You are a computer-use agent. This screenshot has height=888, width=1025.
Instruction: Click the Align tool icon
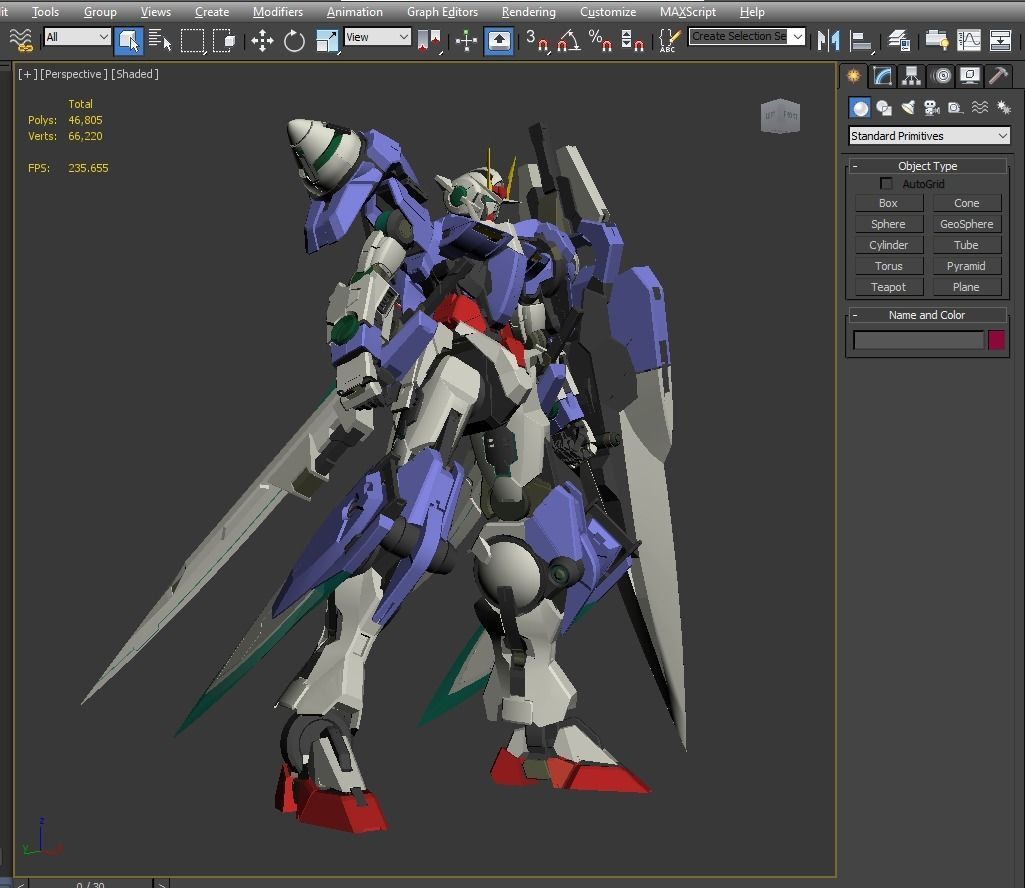pyautogui.click(x=860, y=41)
